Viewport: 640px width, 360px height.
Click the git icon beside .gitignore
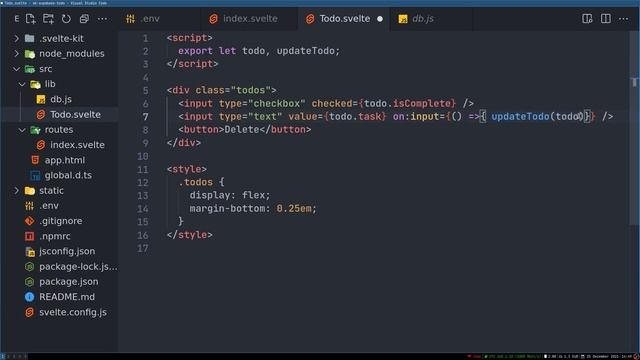(x=29, y=221)
